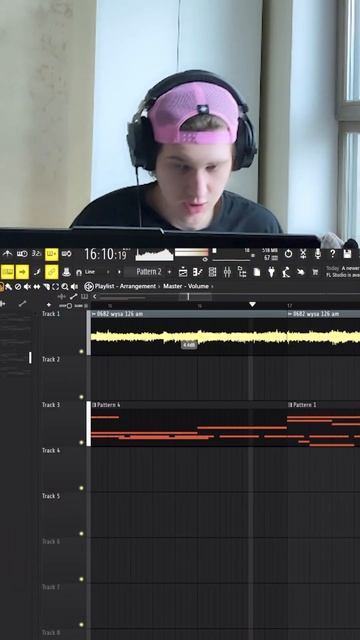Click the 4.4dB label on audio clip
The width and height of the screenshot is (360, 640).
pyautogui.click(x=189, y=345)
